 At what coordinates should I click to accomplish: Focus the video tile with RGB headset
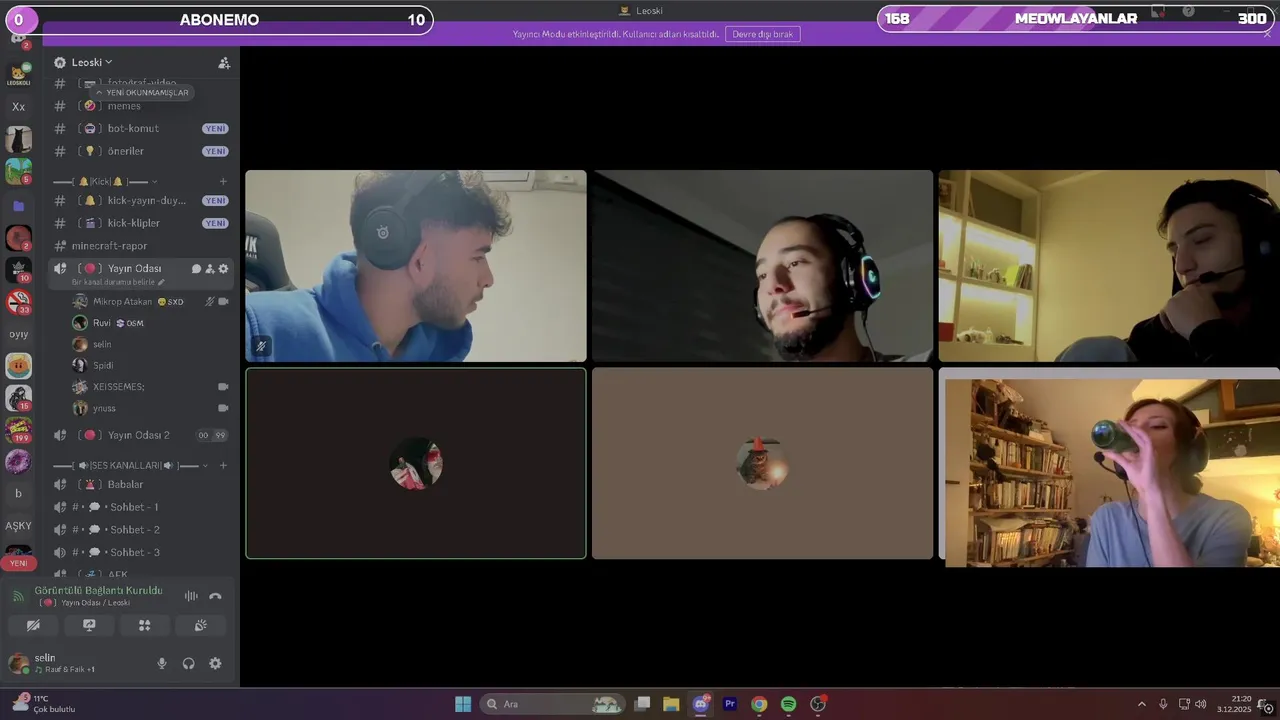pos(762,266)
